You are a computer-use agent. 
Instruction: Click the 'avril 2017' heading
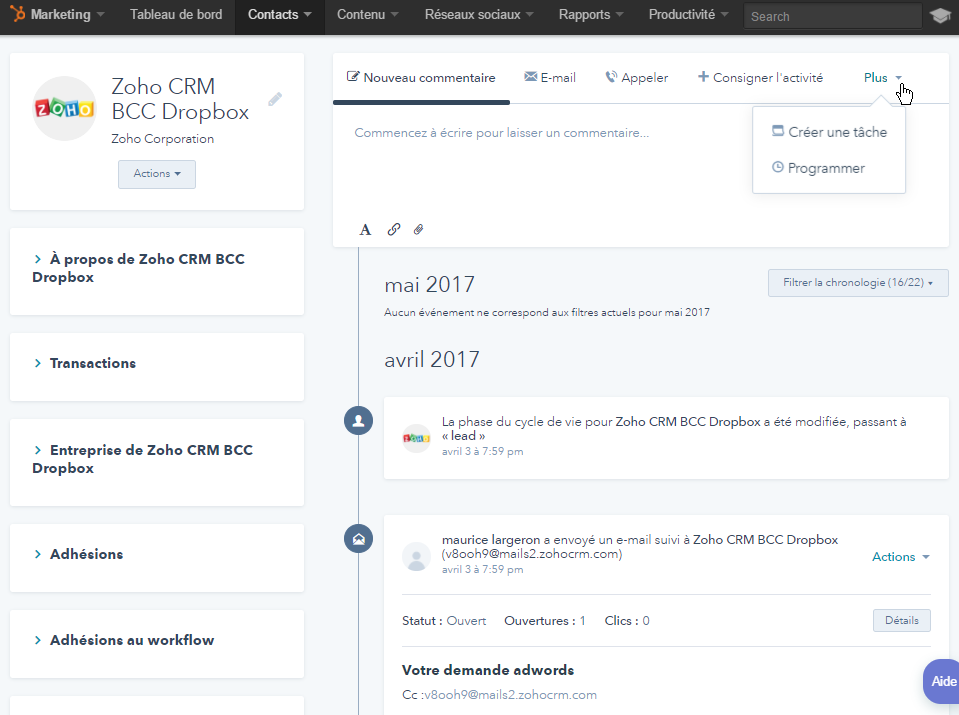tap(432, 360)
